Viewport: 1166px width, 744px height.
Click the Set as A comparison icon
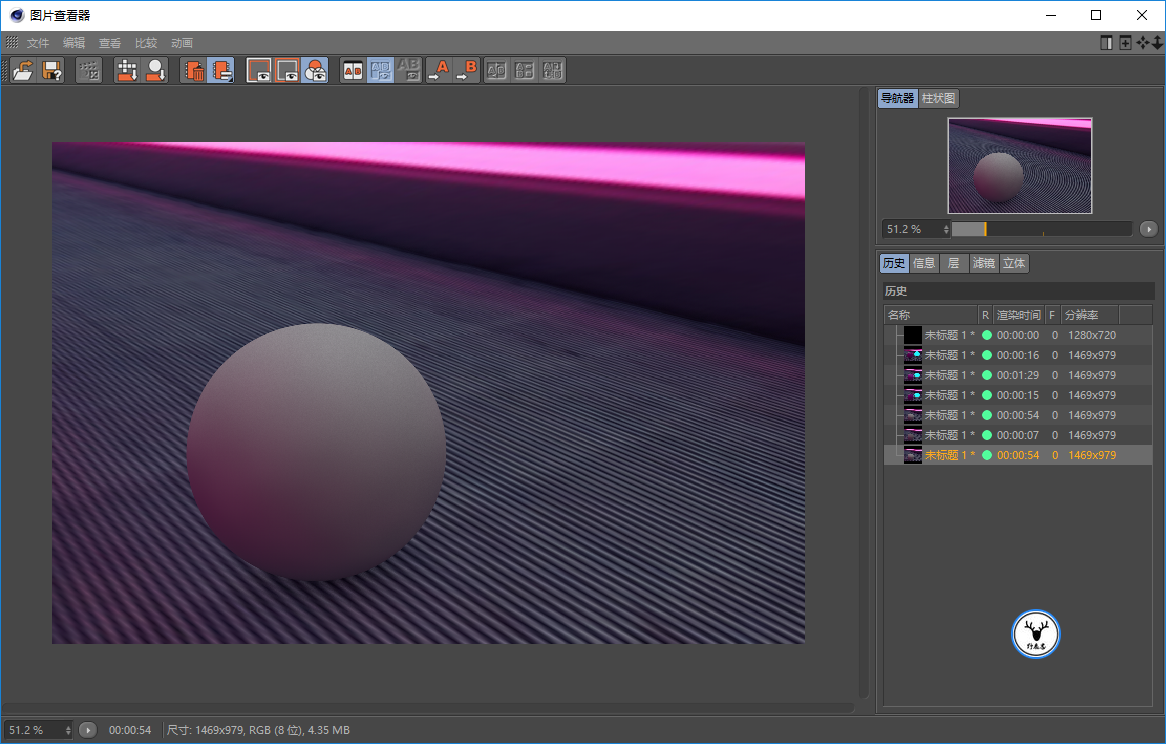pyautogui.click(x=438, y=70)
